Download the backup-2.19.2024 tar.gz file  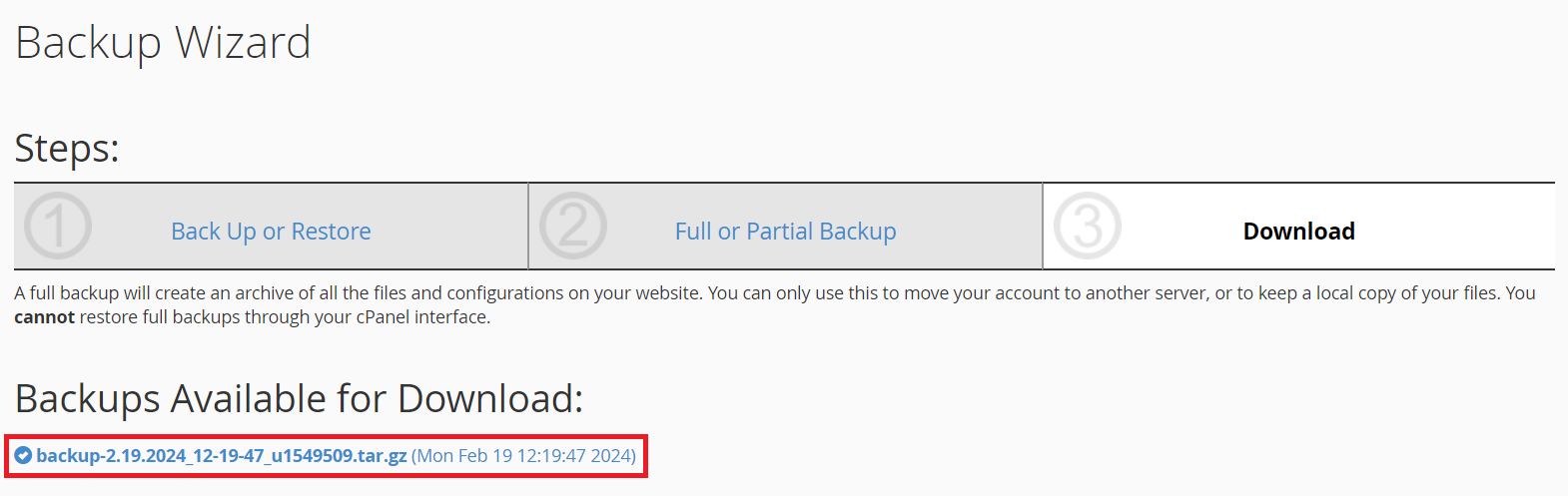[221, 456]
